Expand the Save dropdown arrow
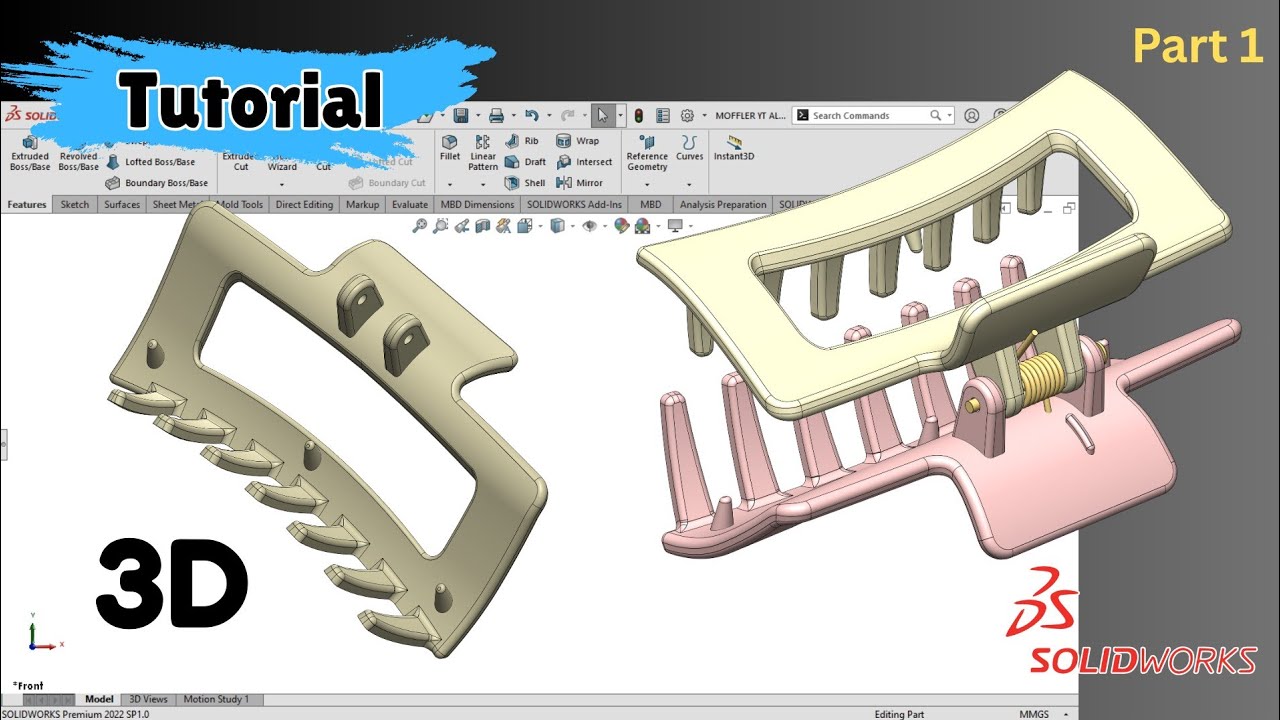Viewport: 1280px width, 720px height. (x=477, y=116)
